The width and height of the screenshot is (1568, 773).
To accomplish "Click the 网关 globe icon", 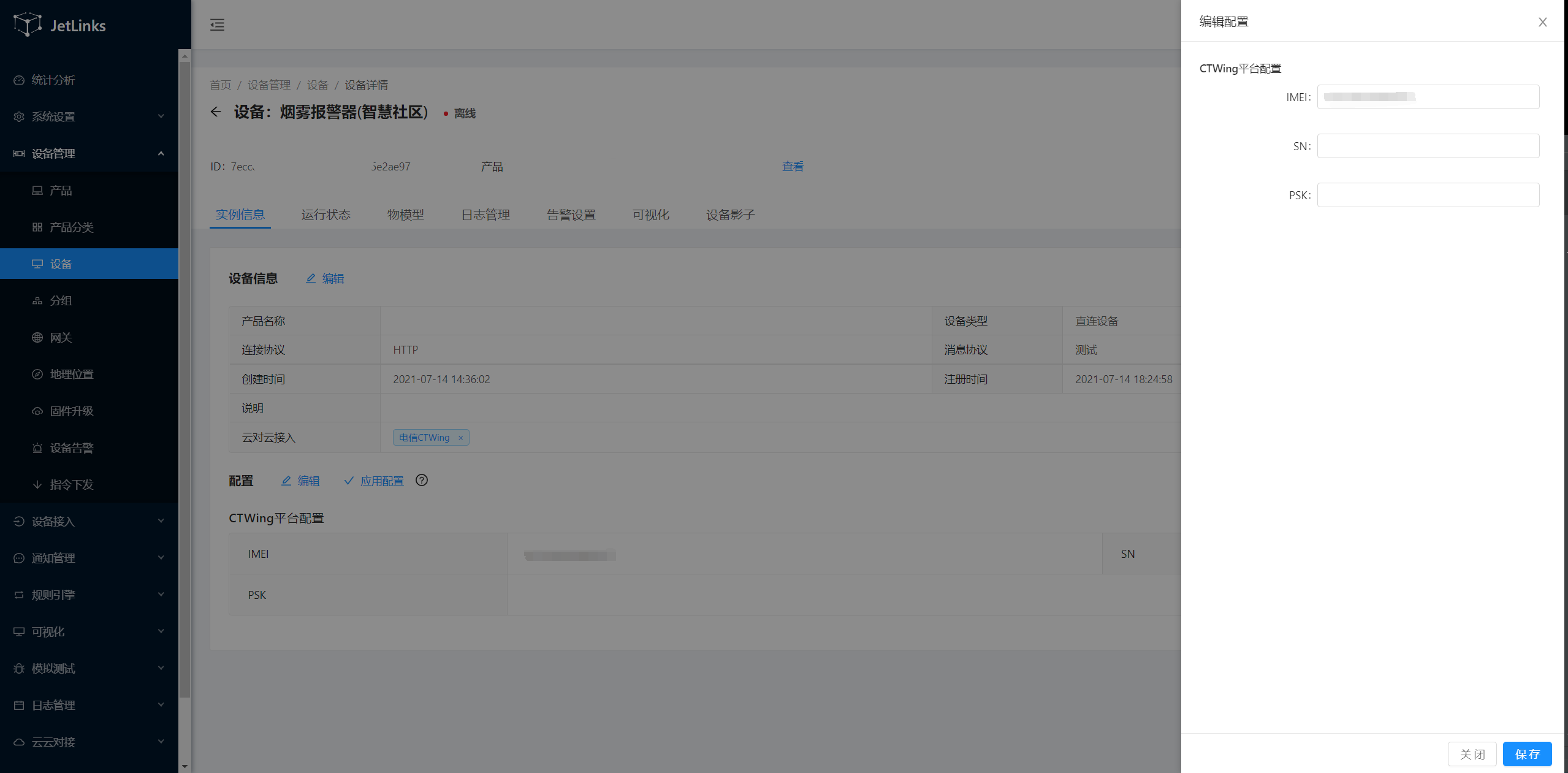I will click(37, 337).
